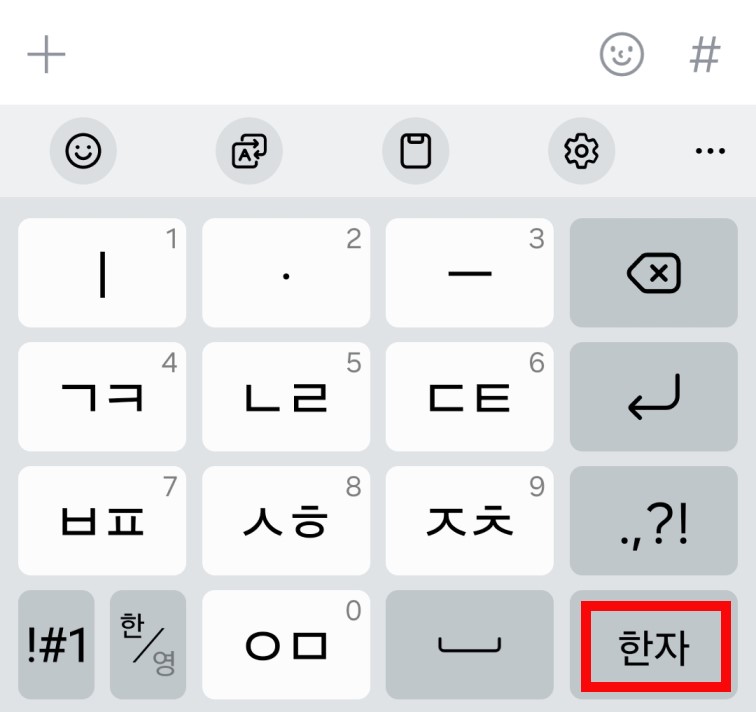Tap the punctuation .,?! key

coord(653,521)
